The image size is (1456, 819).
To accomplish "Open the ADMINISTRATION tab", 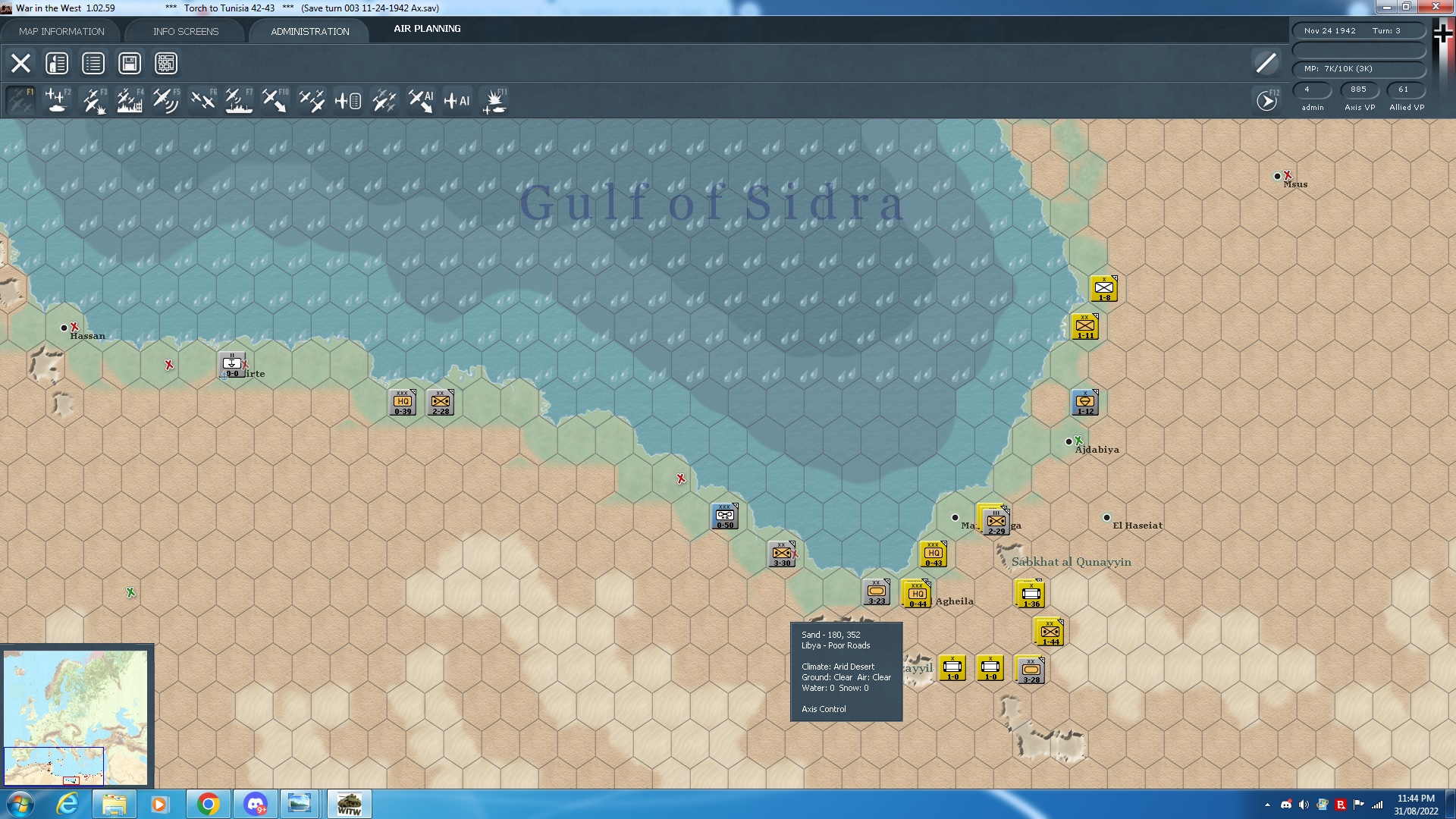I will (x=310, y=31).
